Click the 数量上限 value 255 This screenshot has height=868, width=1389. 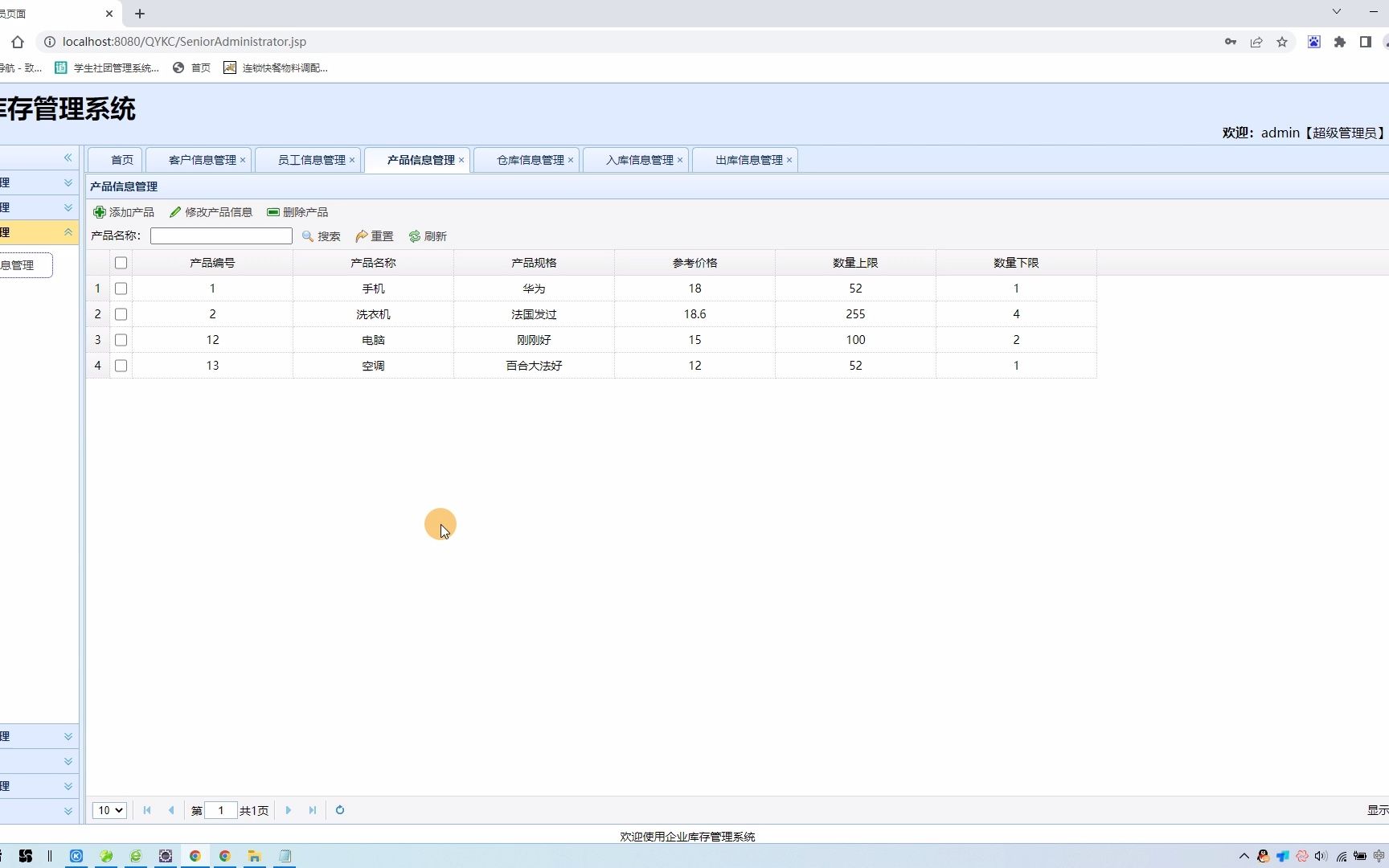855,314
